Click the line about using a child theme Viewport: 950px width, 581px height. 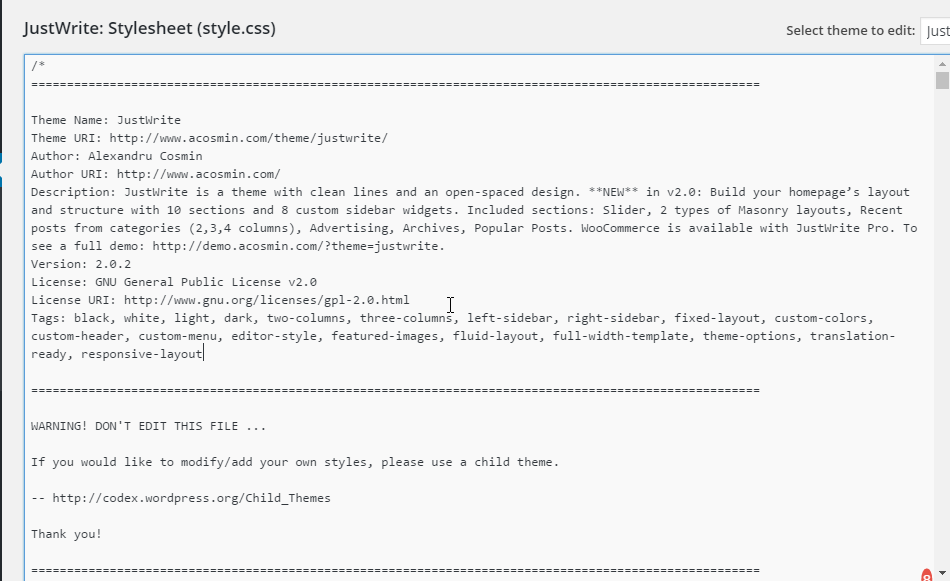pos(295,462)
